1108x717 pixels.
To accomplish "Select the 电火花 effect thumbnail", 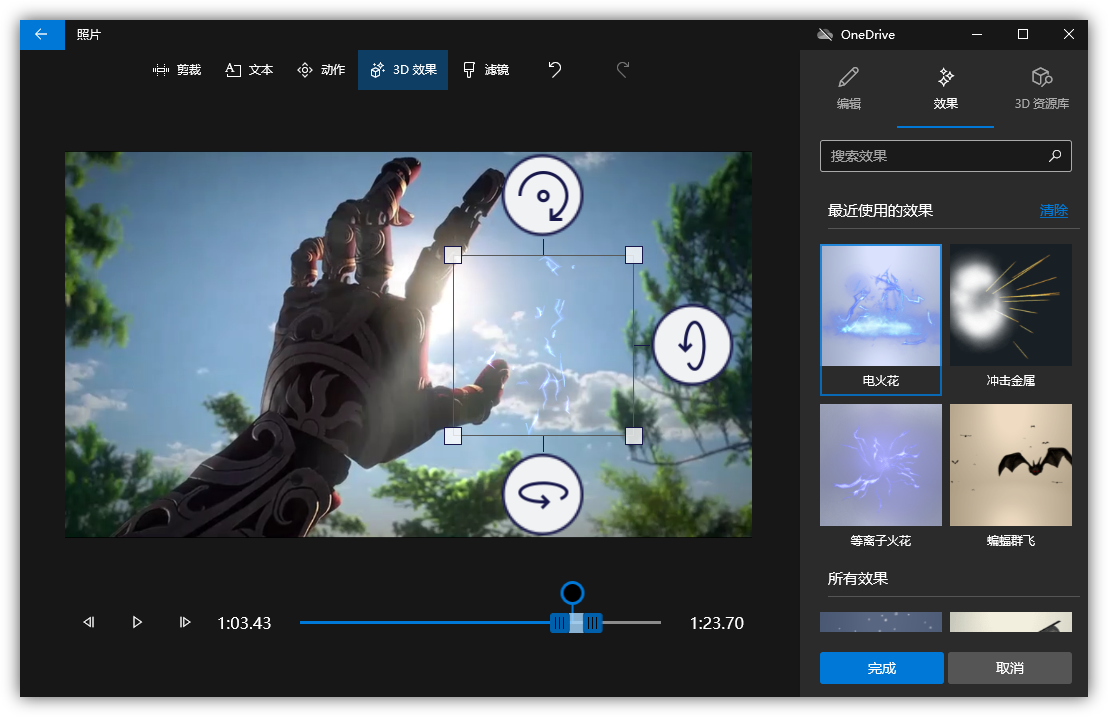I will tap(880, 319).
